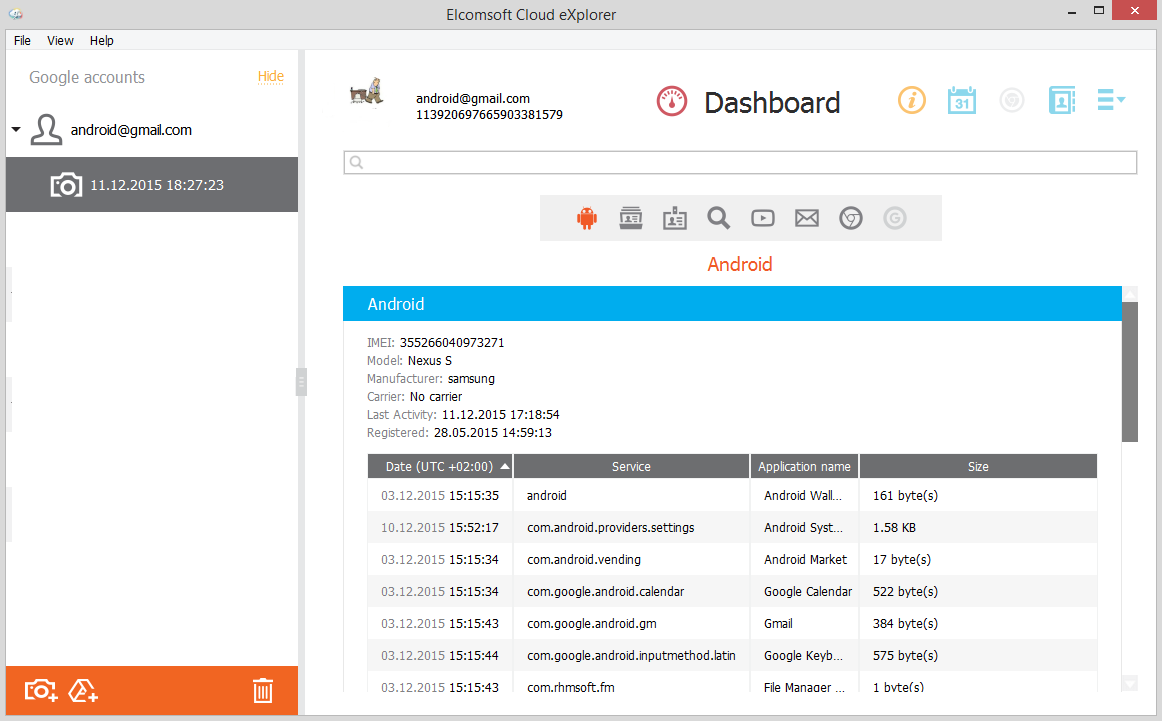The height and width of the screenshot is (721, 1162).
Task: Expand the header hamburger menu dropdown
Action: click(1110, 99)
